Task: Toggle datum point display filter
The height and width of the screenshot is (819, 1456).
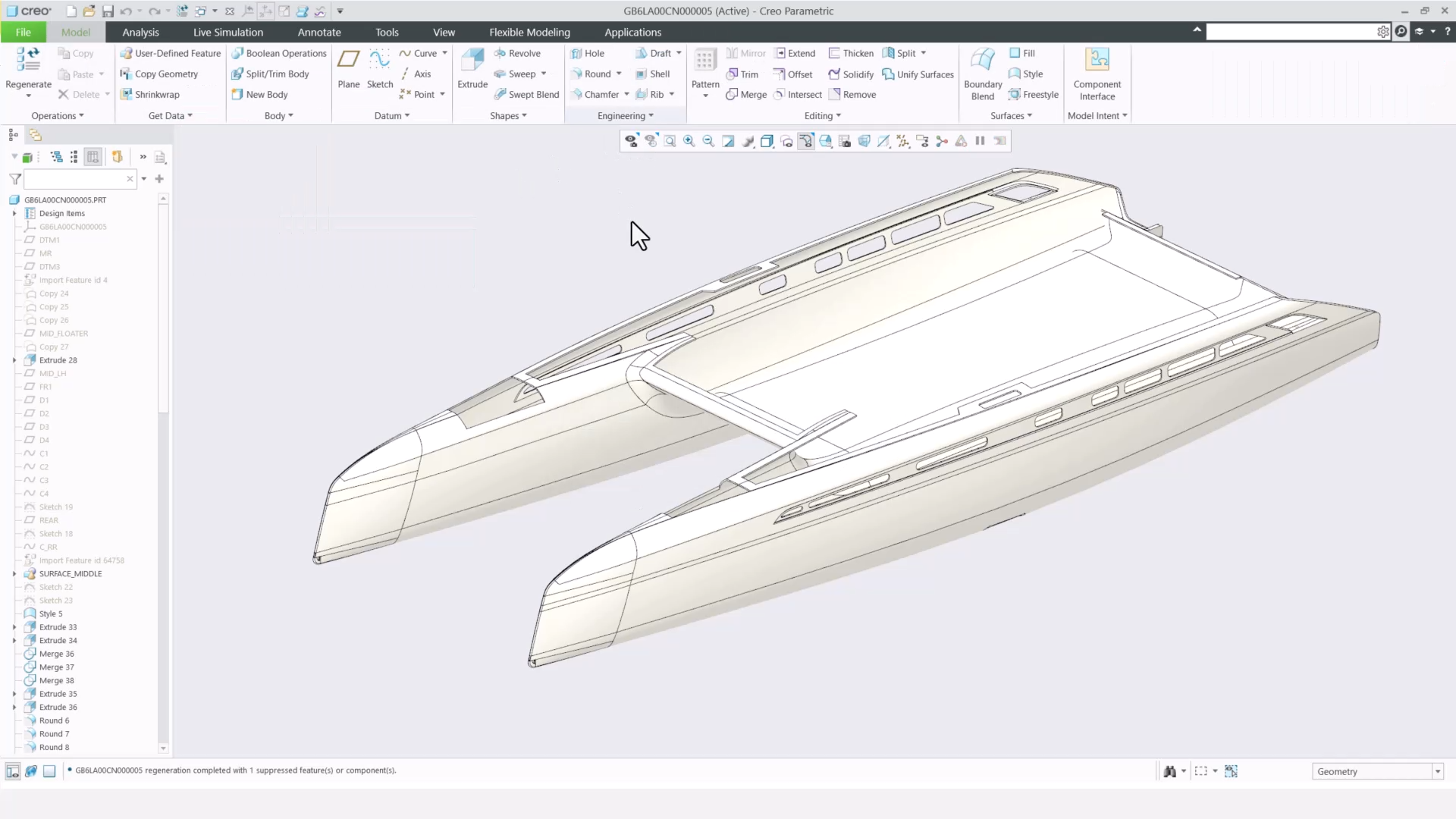Action: coord(902,141)
